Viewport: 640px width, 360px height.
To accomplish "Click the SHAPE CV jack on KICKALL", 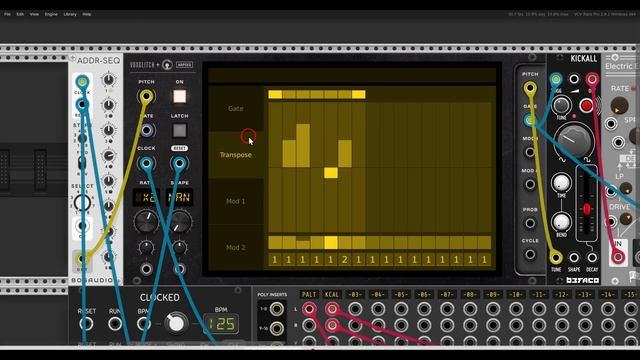I will (x=574, y=258).
